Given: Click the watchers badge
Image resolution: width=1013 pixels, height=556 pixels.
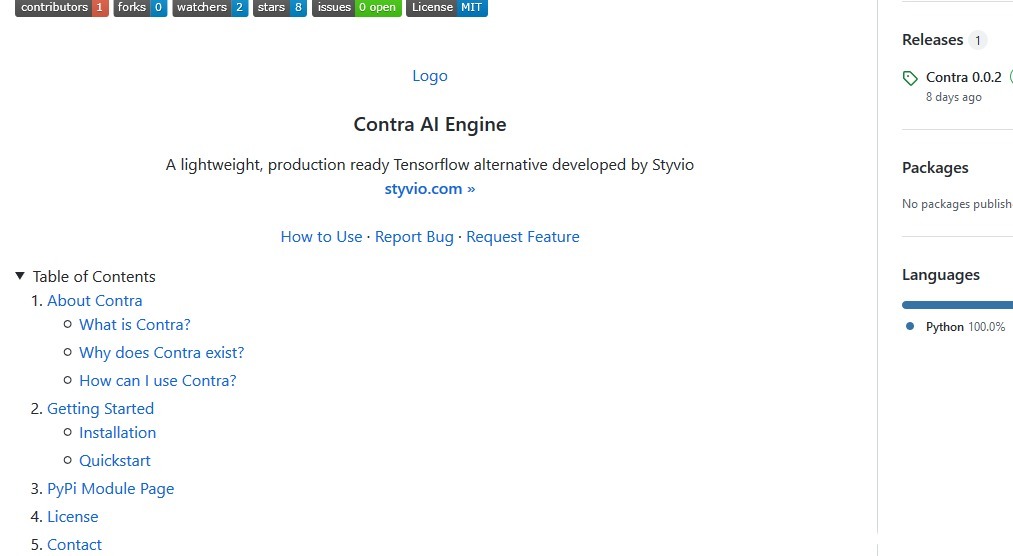Looking at the screenshot, I should point(210,8).
